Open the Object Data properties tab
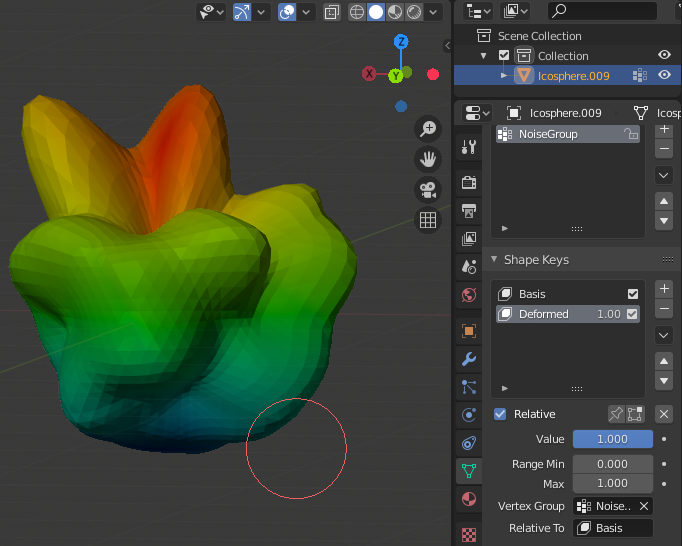Viewport: 682px width, 546px height. click(x=469, y=471)
